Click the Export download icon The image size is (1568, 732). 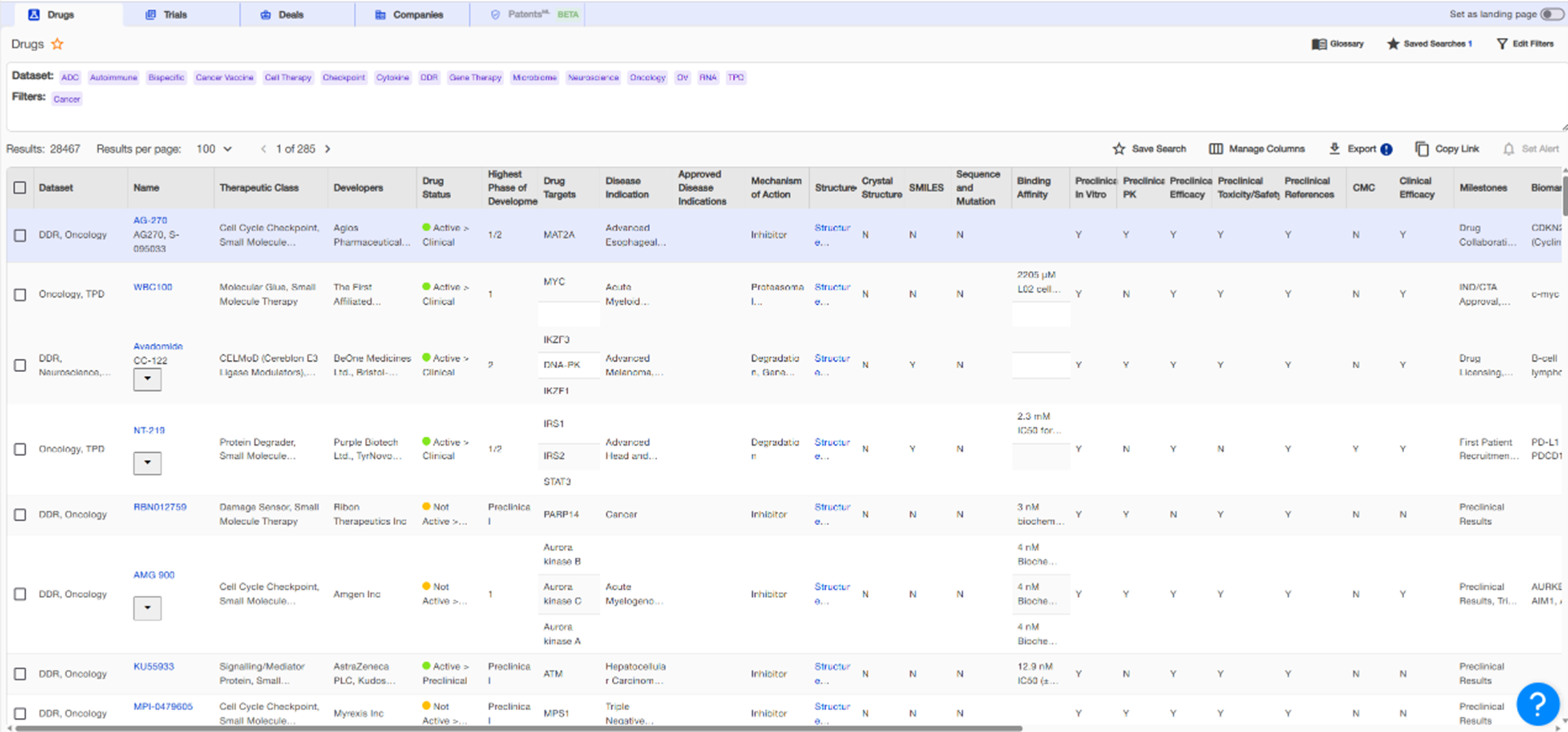(1334, 149)
